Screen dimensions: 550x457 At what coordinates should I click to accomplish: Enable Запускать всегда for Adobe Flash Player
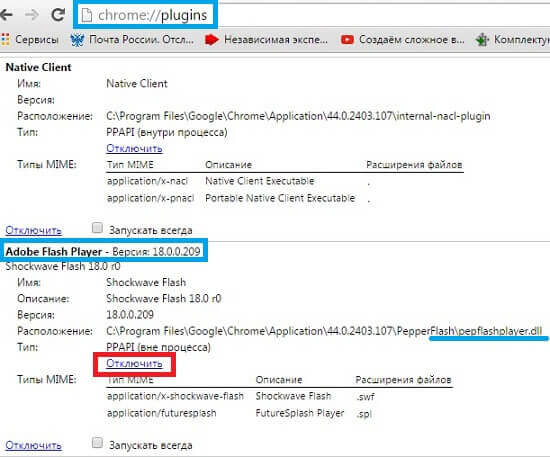(97, 443)
